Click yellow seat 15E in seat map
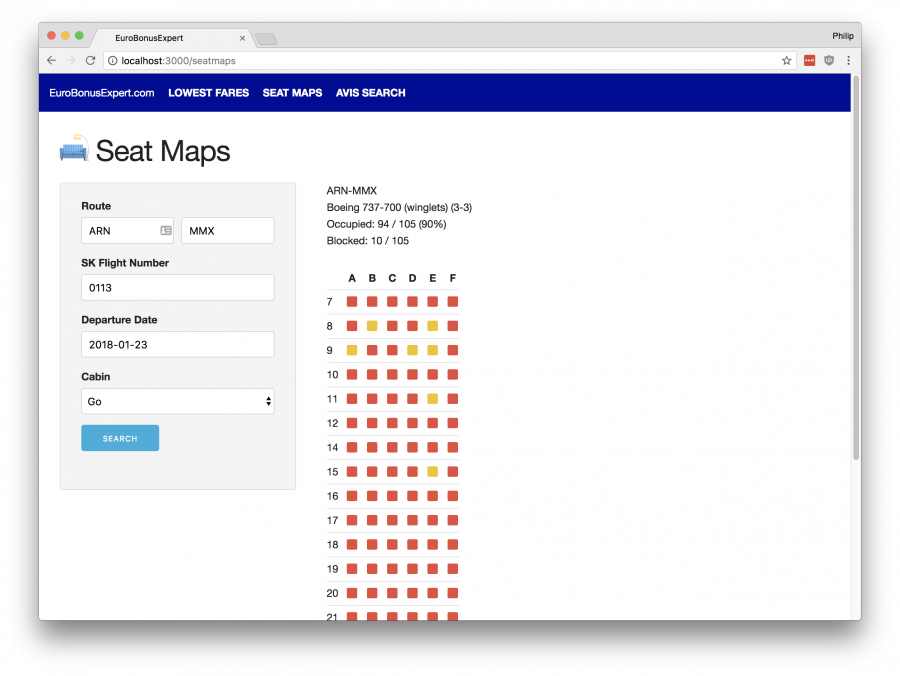Image resolution: width=900 pixels, height=676 pixels. [x=432, y=471]
